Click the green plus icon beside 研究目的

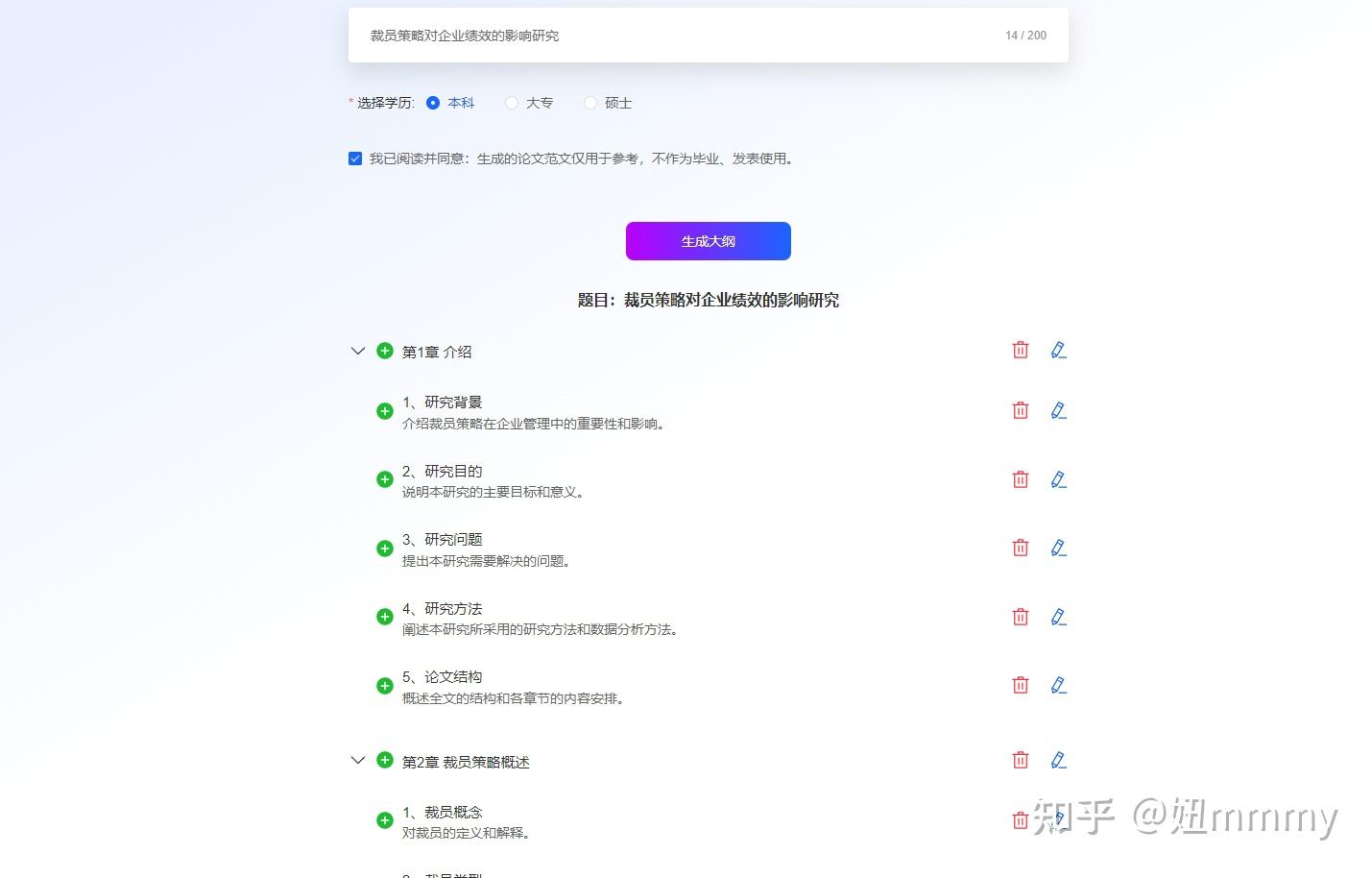(384, 479)
